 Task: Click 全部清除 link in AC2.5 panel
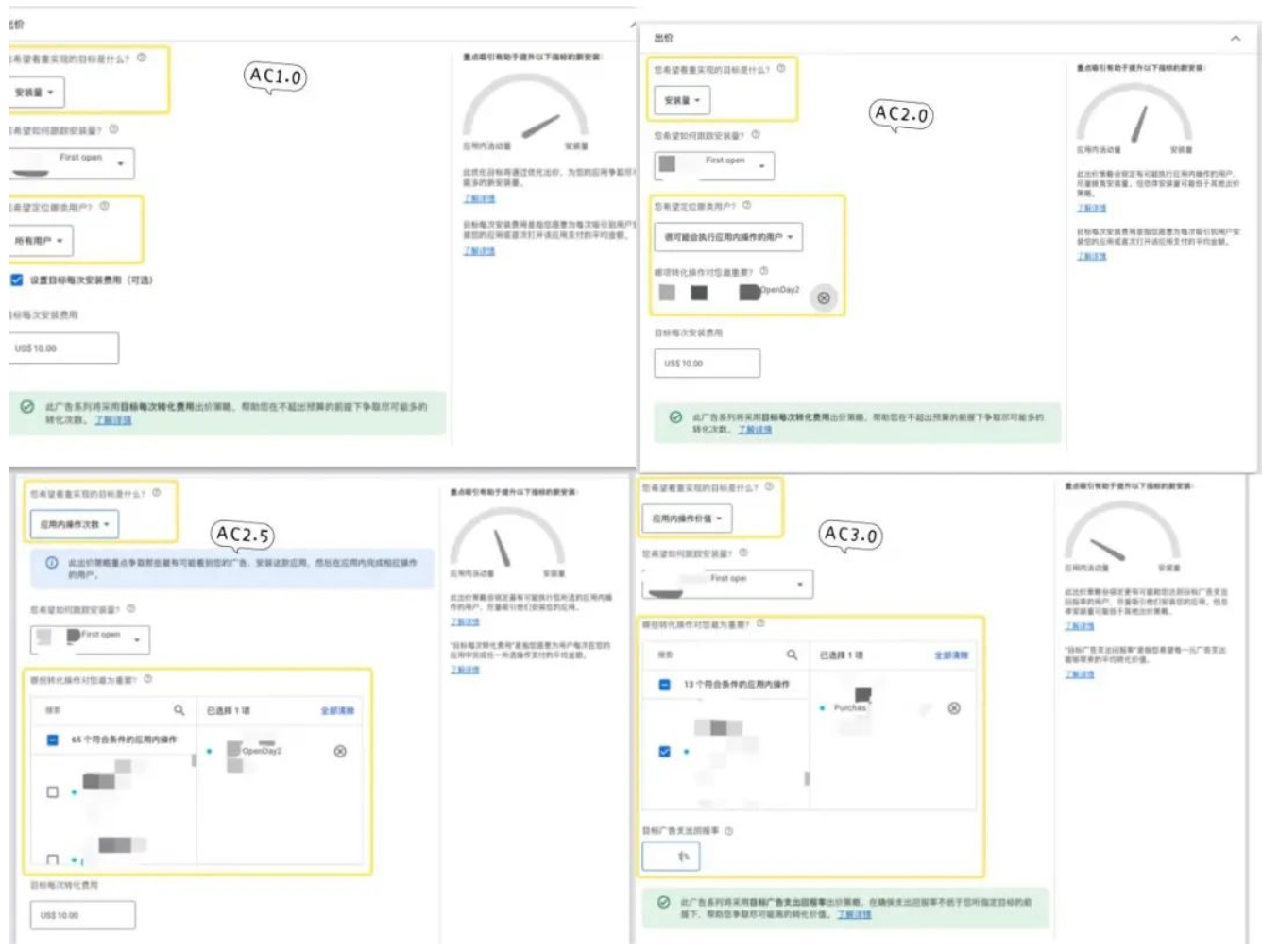pyautogui.click(x=337, y=710)
